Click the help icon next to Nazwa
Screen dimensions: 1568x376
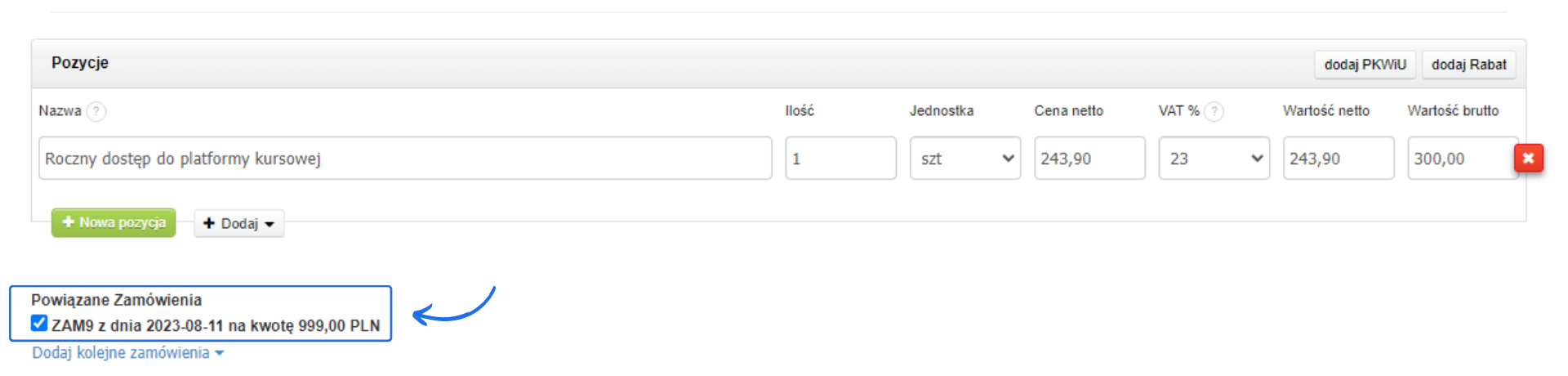pyautogui.click(x=96, y=111)
